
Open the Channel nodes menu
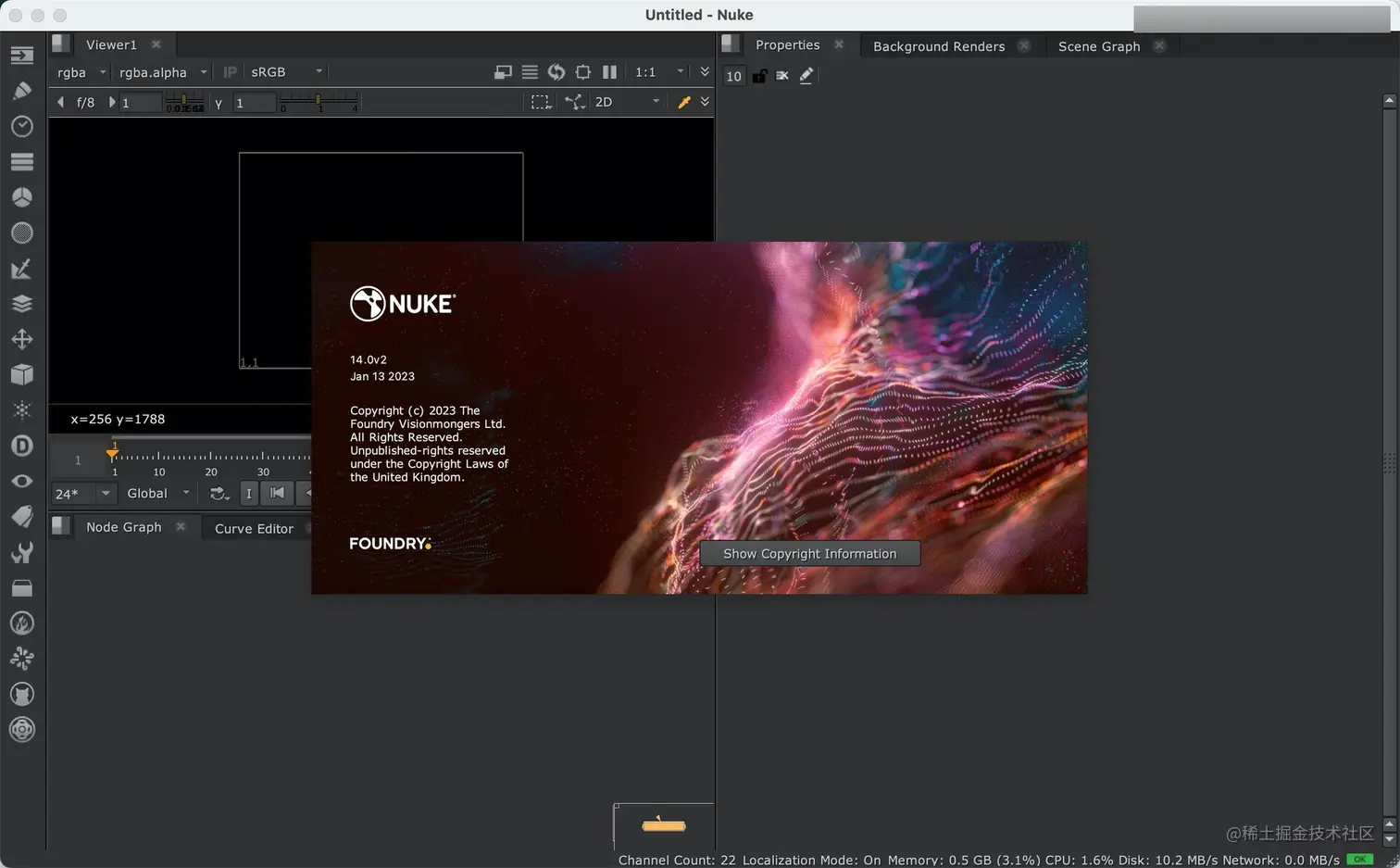21,162
